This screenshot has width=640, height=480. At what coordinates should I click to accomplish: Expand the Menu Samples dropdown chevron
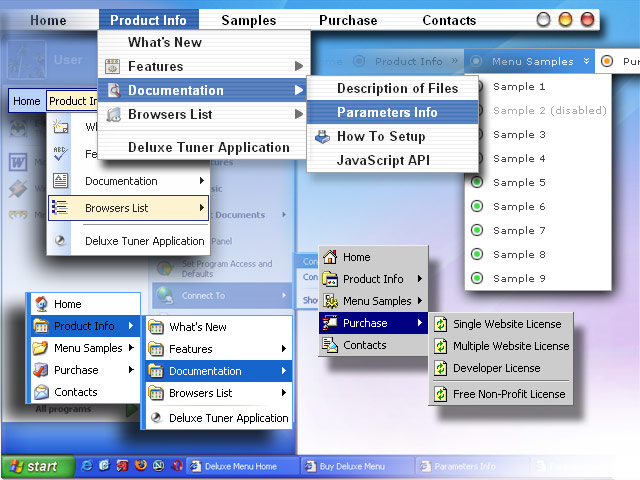click(586, 61)
